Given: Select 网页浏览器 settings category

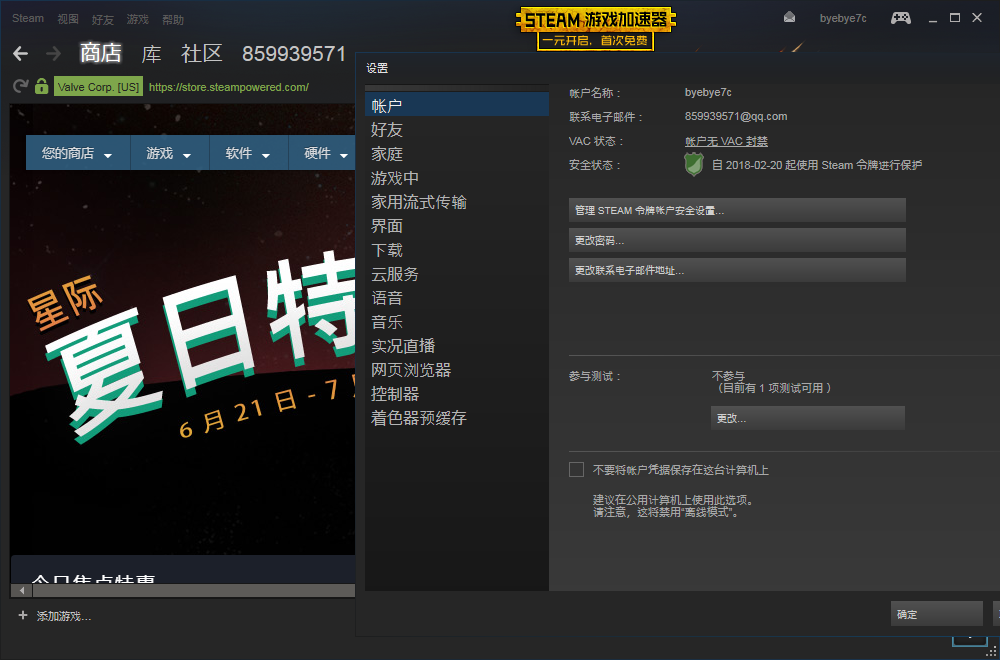Looking at the screenshot, I should click(x=457, y=370).
